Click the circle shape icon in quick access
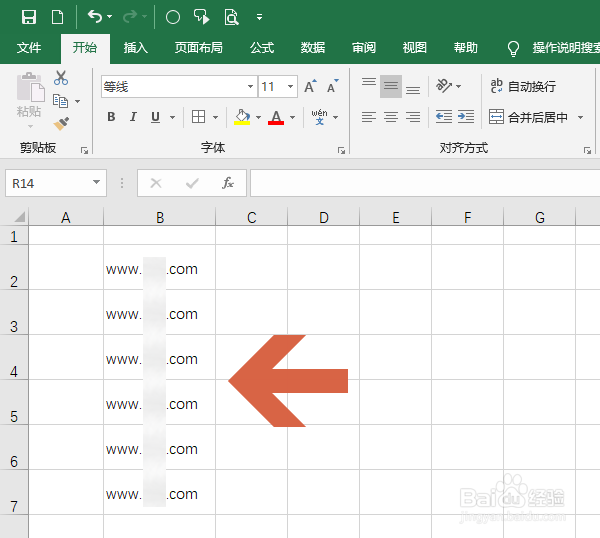Viewport: 600px width, 538px height. coord(173,17)
